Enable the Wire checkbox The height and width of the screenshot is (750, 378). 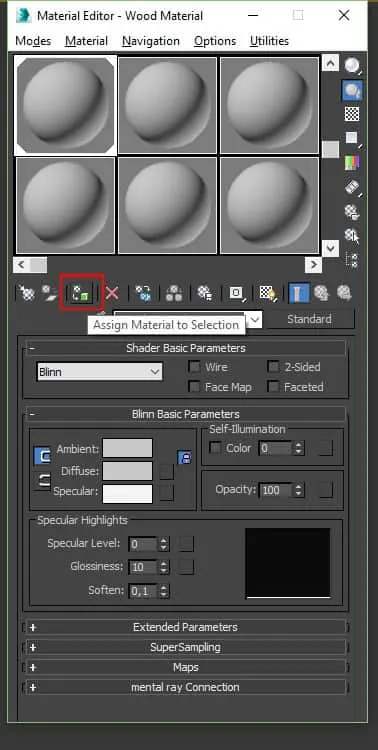(x=194, y=367)
